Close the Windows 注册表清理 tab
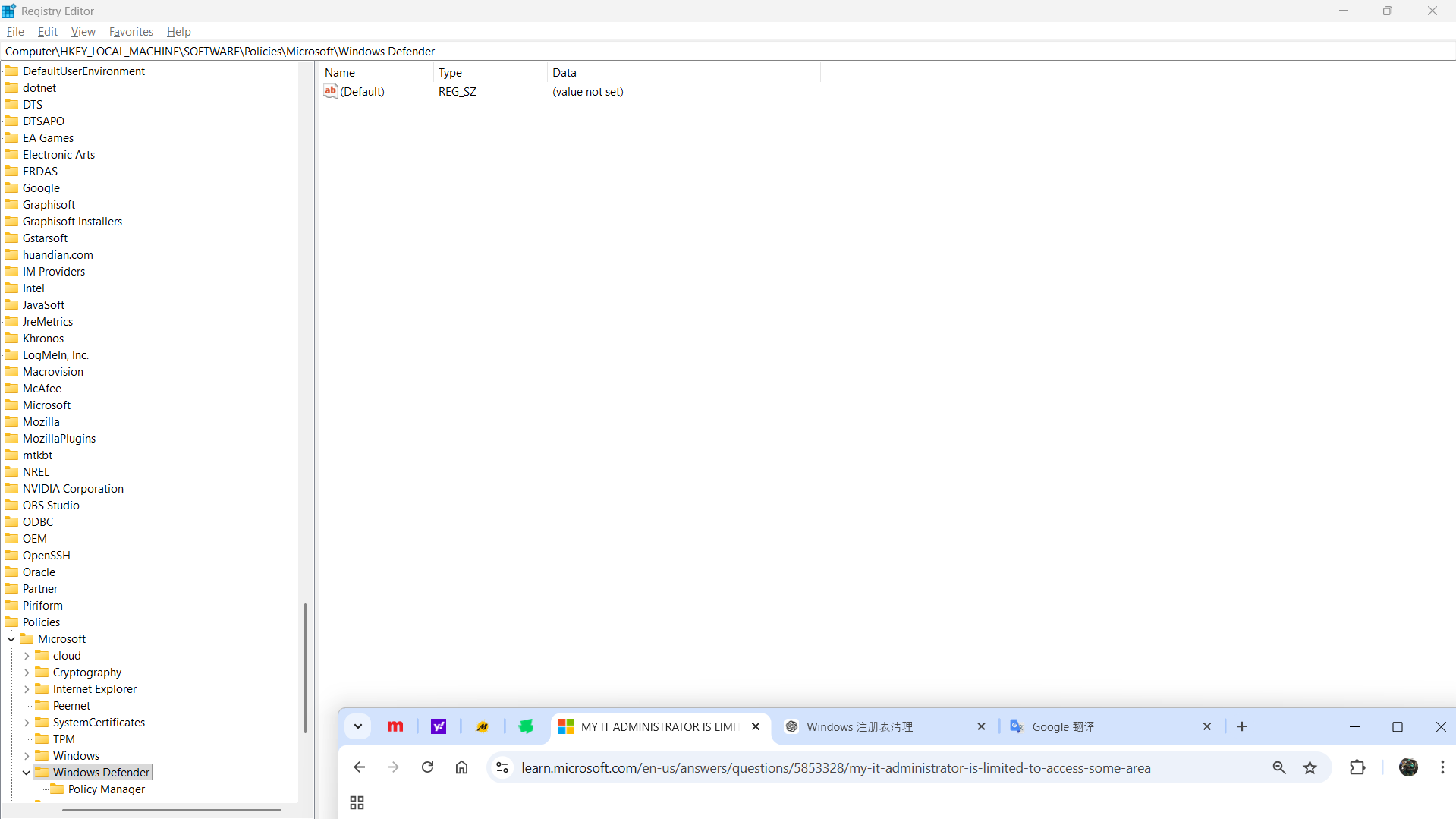 click(981, 726)
